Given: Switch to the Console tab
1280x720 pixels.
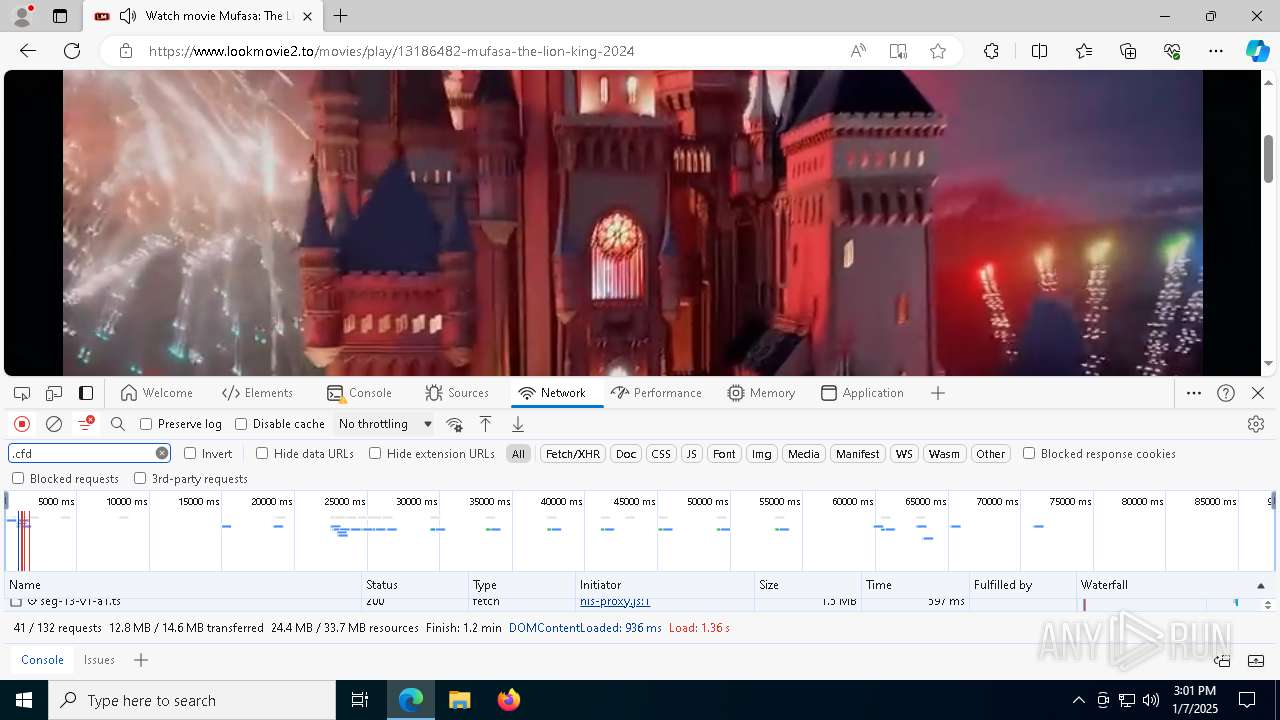Looking at the screenshot, I should (360, 393).
